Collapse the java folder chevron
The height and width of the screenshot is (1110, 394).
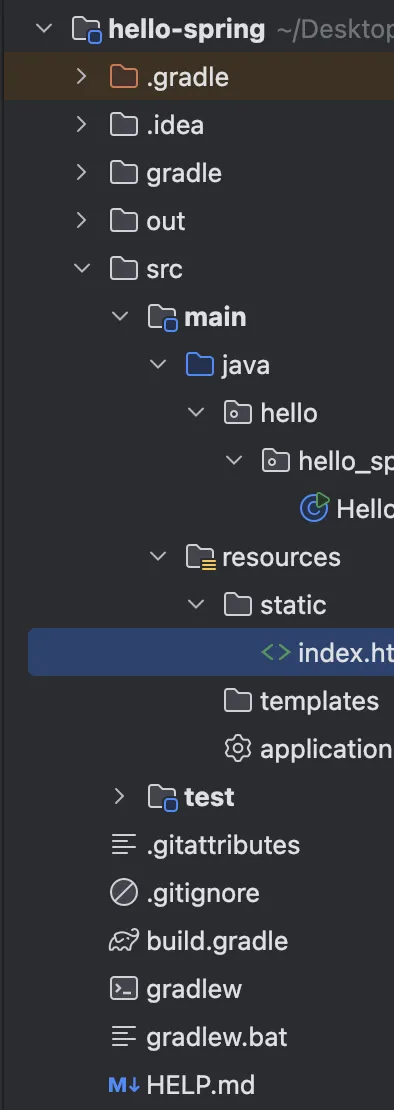pos(158,365)
